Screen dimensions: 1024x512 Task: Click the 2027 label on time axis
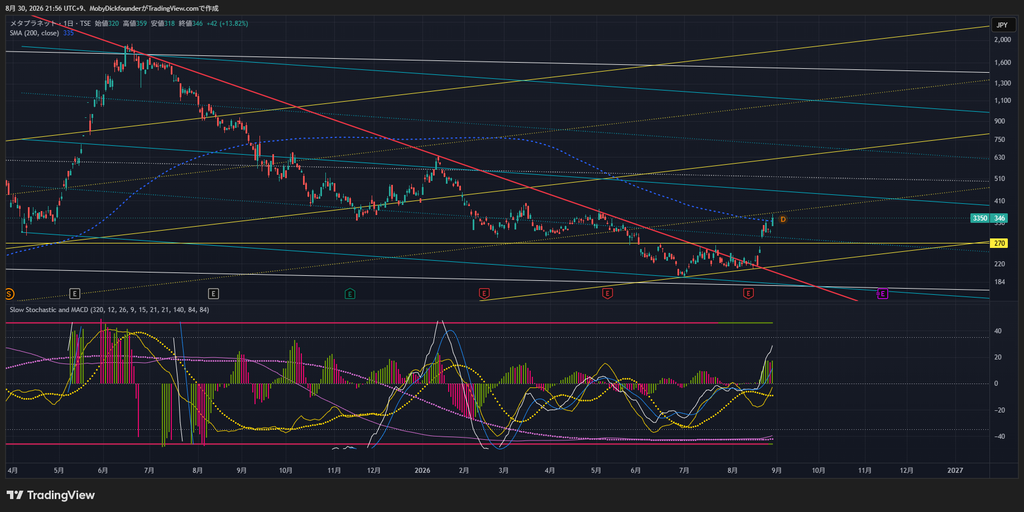(955, 470)
